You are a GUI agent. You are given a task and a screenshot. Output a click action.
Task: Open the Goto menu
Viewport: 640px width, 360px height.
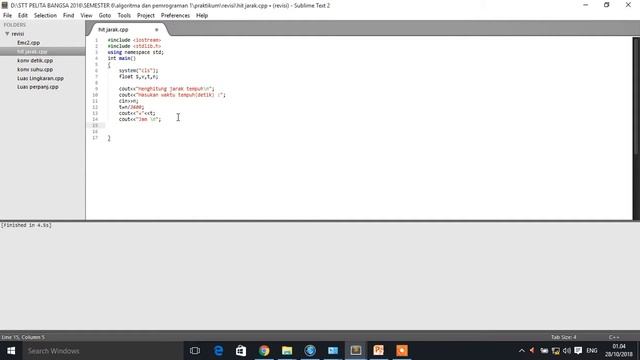pos(105,16)
